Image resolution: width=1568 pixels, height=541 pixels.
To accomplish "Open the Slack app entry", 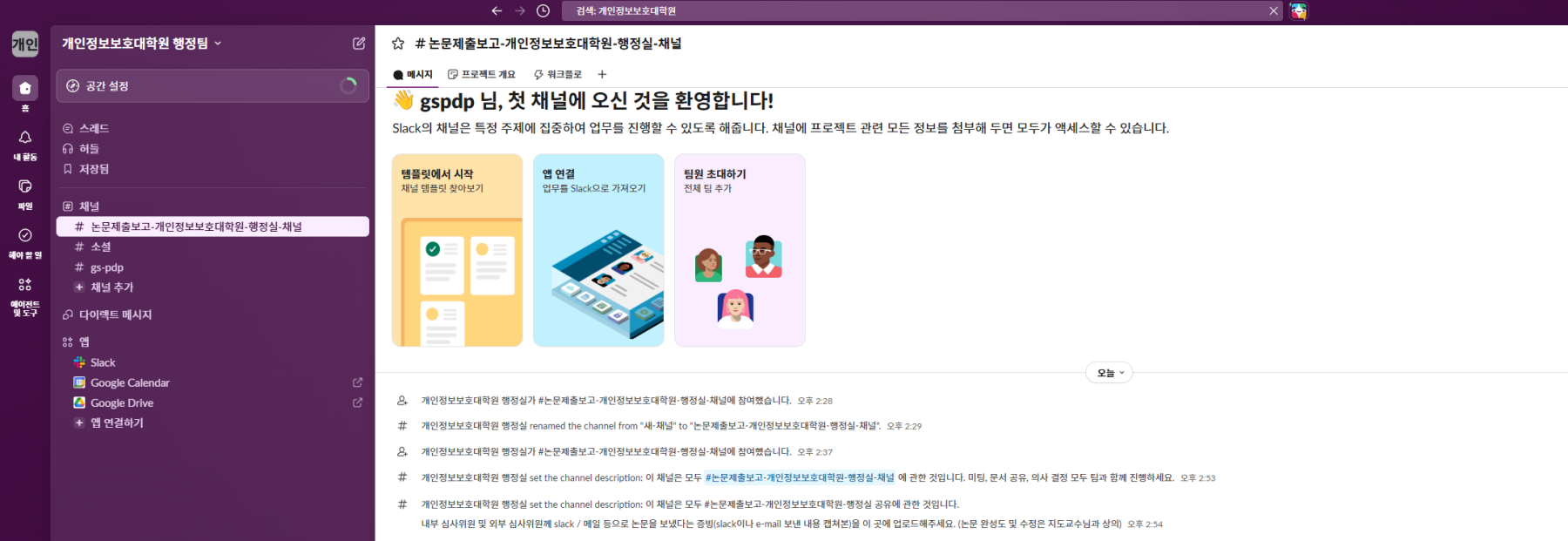I will 213,362.
